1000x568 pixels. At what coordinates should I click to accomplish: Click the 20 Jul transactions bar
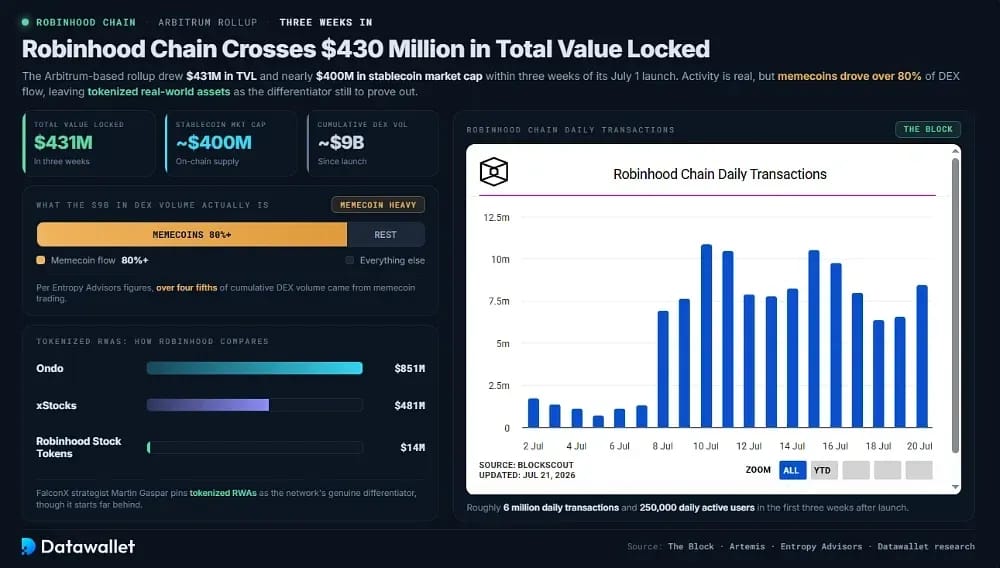pos(922,356)
